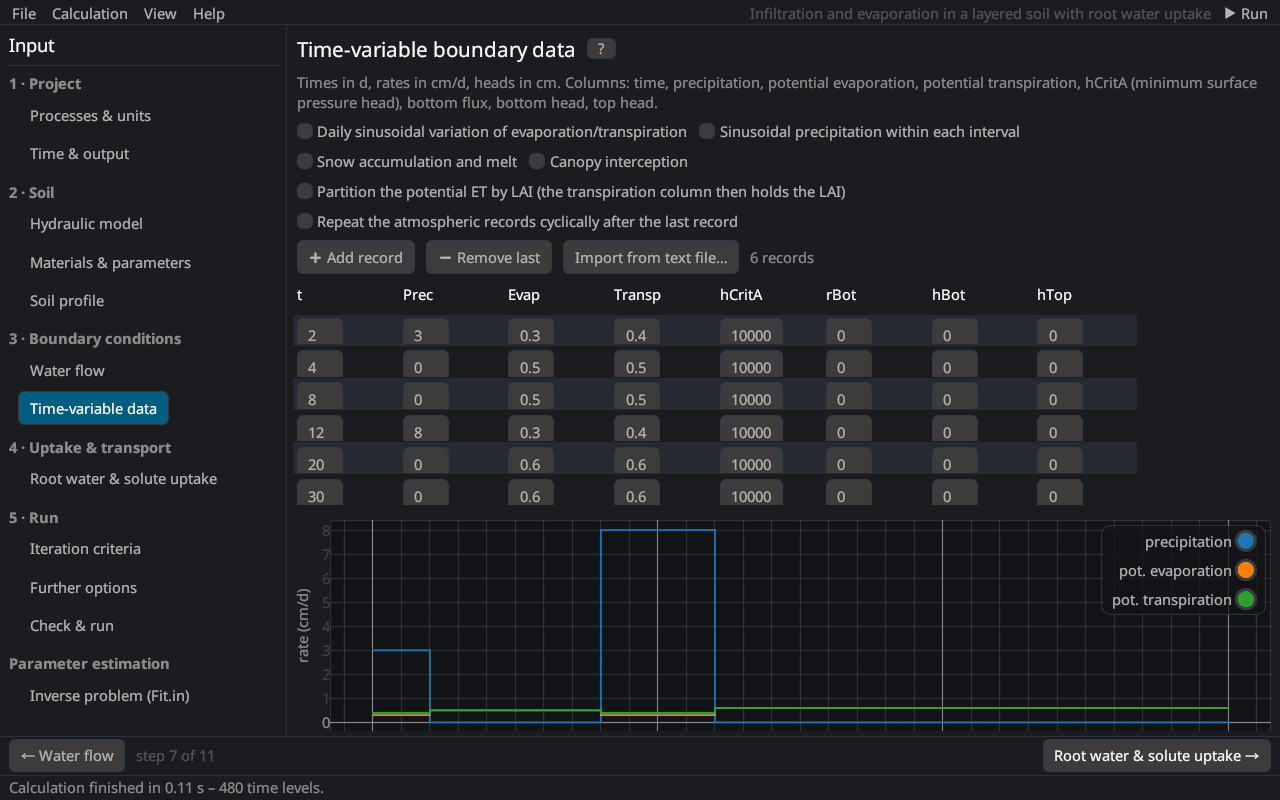The image size is (1280, 800).
Task: Open Water flow in sidebar
Action: (67, 371)
